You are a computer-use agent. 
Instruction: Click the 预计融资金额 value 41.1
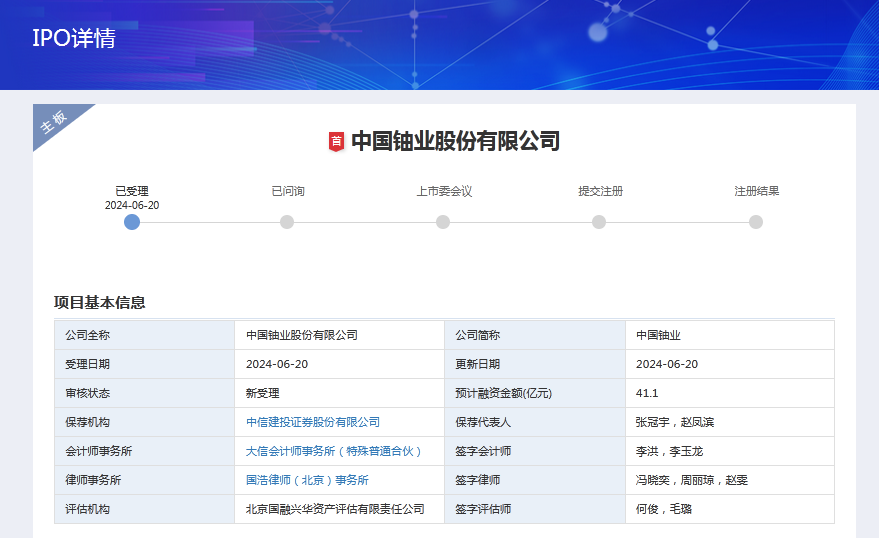pos(647,393)
